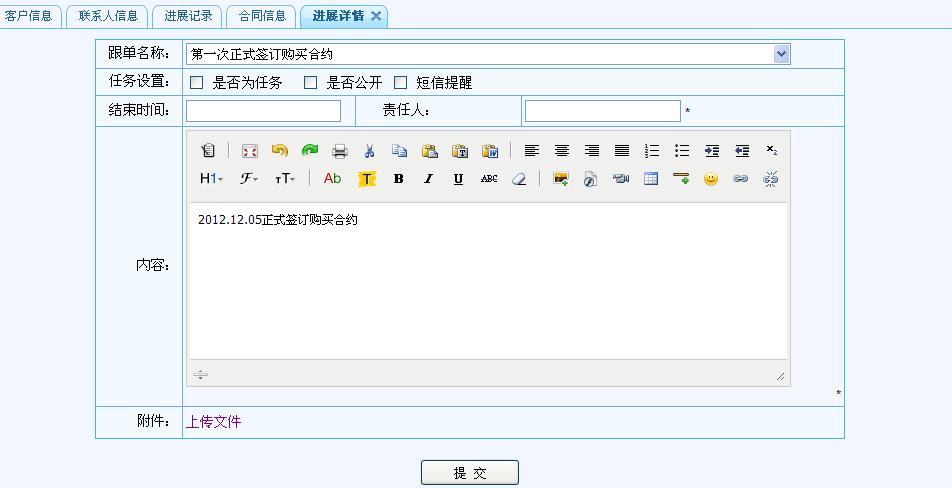Cut selected text with the scissors icon
This screenshot has height=488, width=952.
[369, 151]
